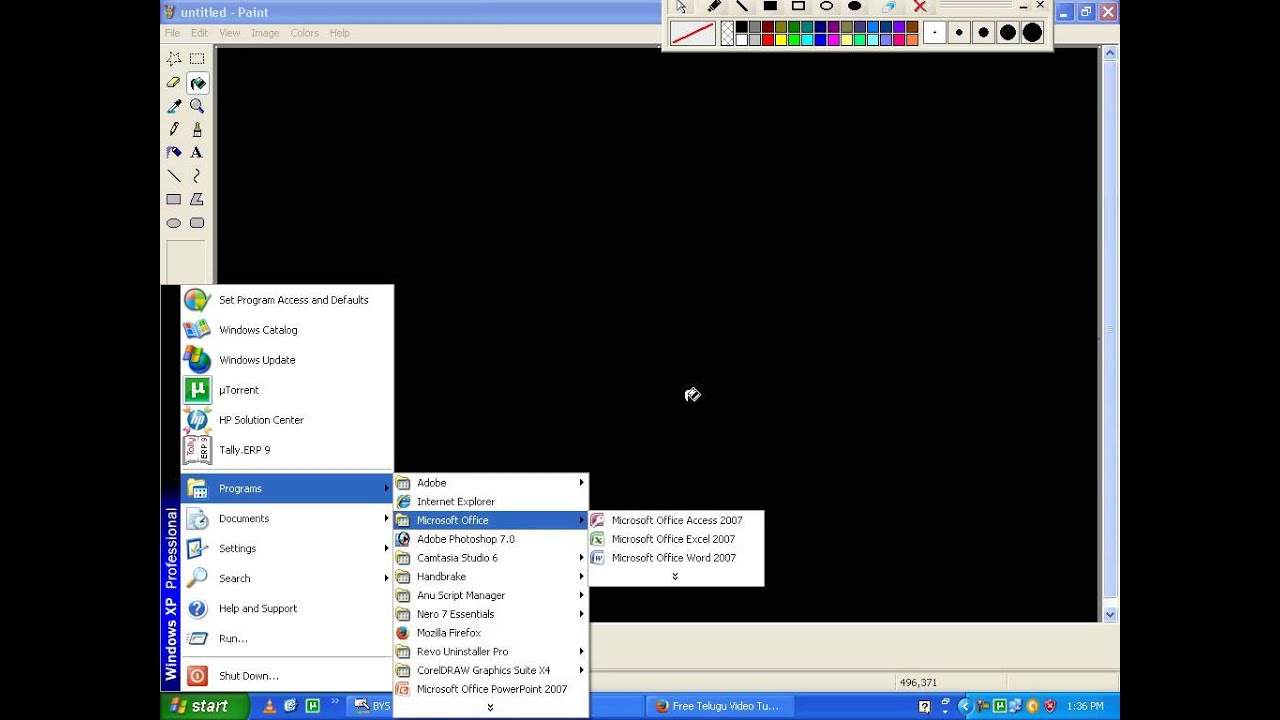Viewport: 1280px width, 720px height.
Task: Expand the Handbrake submenu
Action: (490, 577)
